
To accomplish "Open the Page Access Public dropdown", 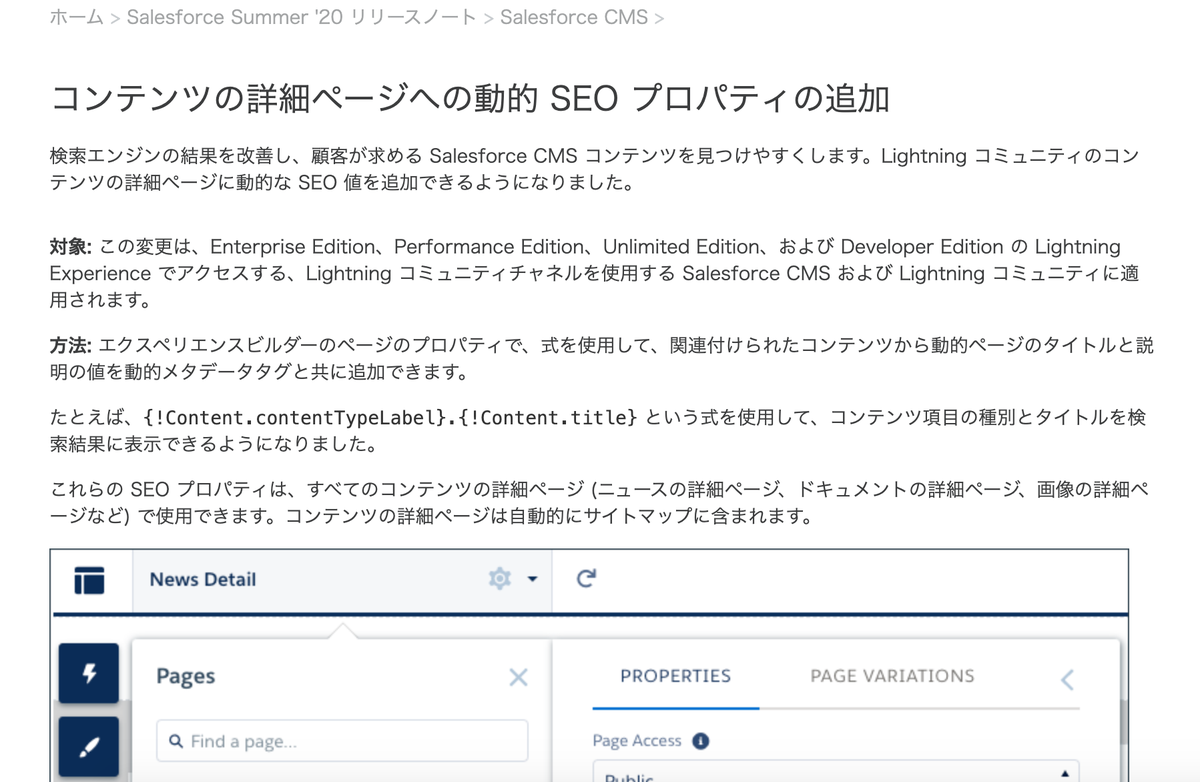I will 836,772.
